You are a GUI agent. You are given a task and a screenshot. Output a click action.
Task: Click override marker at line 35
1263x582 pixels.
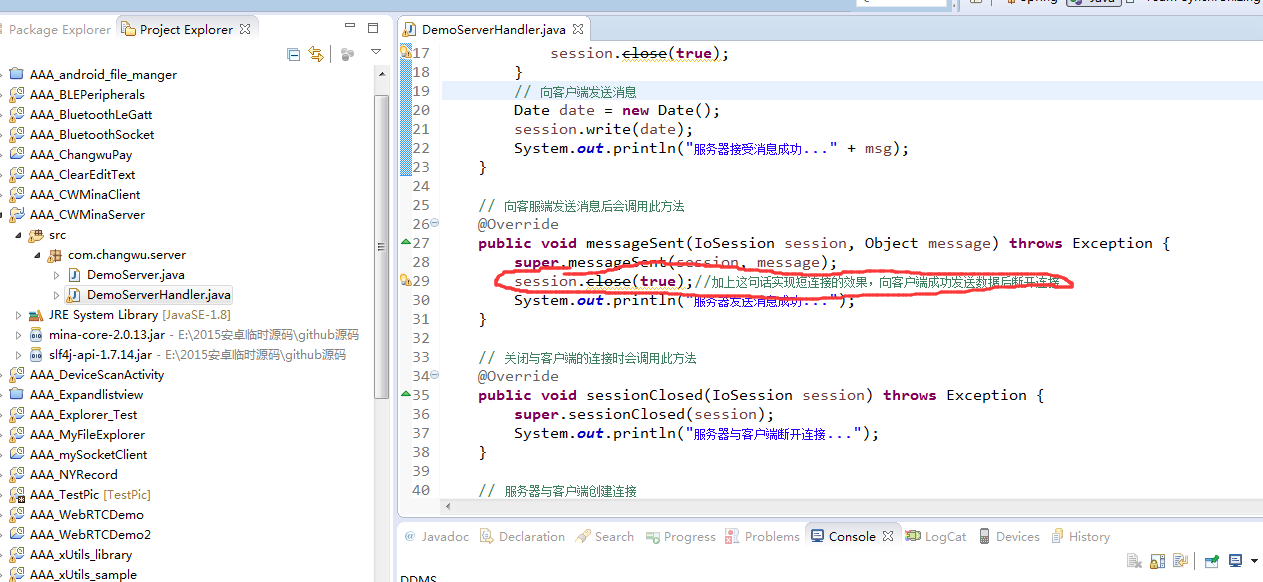tap(405, 395)
